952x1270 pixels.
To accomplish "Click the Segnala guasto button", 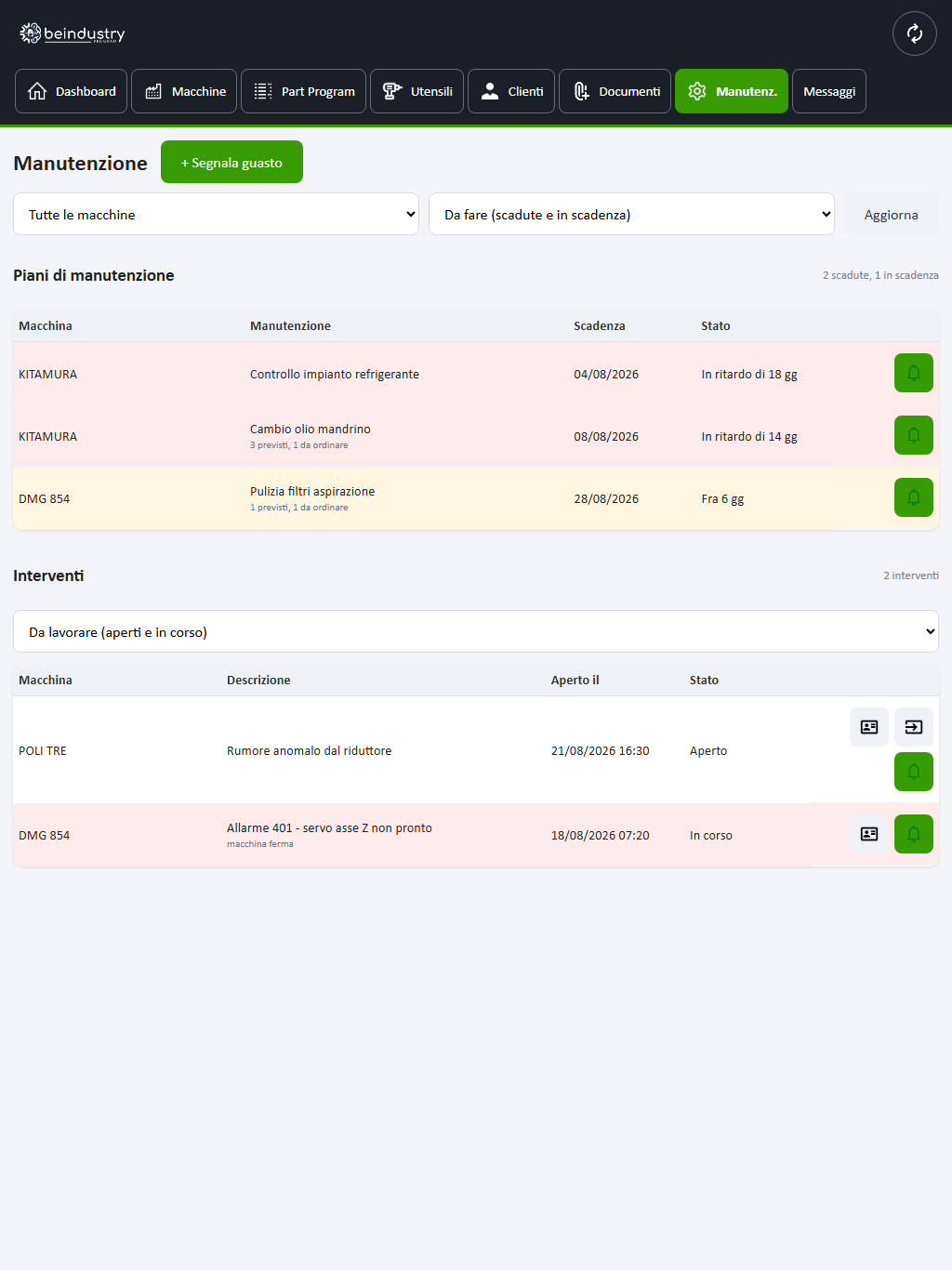I will coord(231,162).
